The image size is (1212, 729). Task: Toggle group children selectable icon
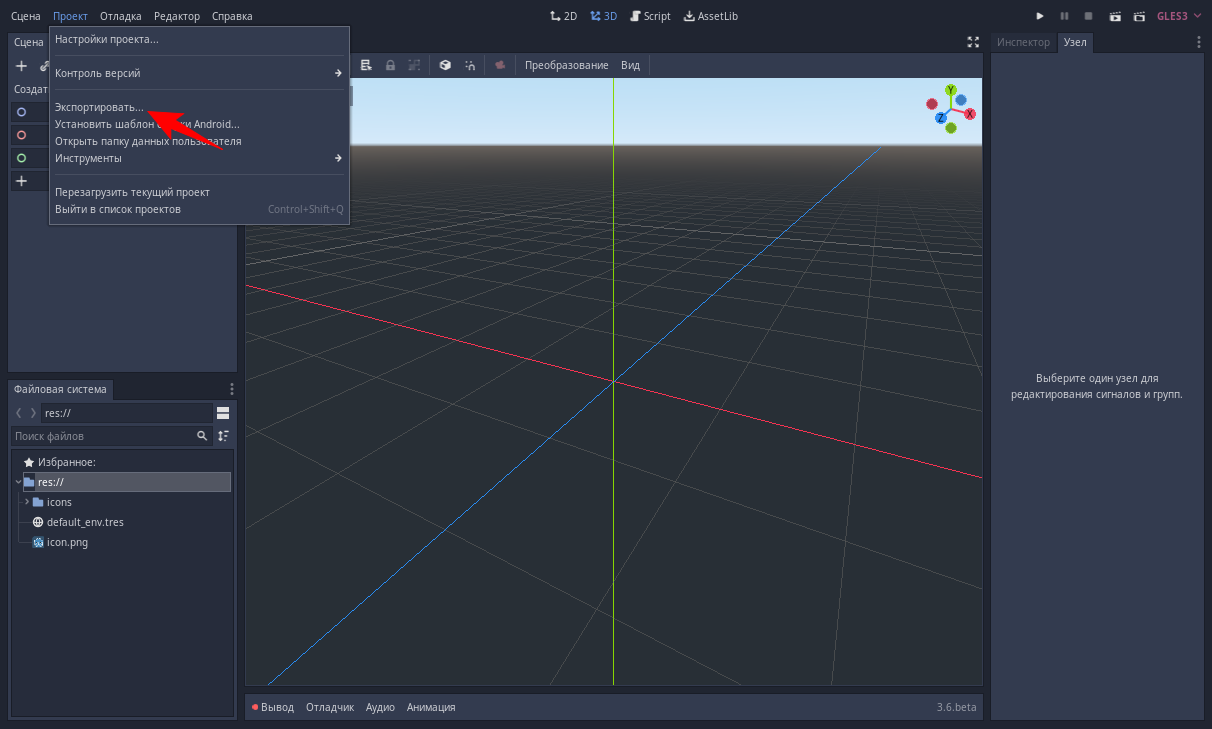pyautogui.click(x=413, y=65)
